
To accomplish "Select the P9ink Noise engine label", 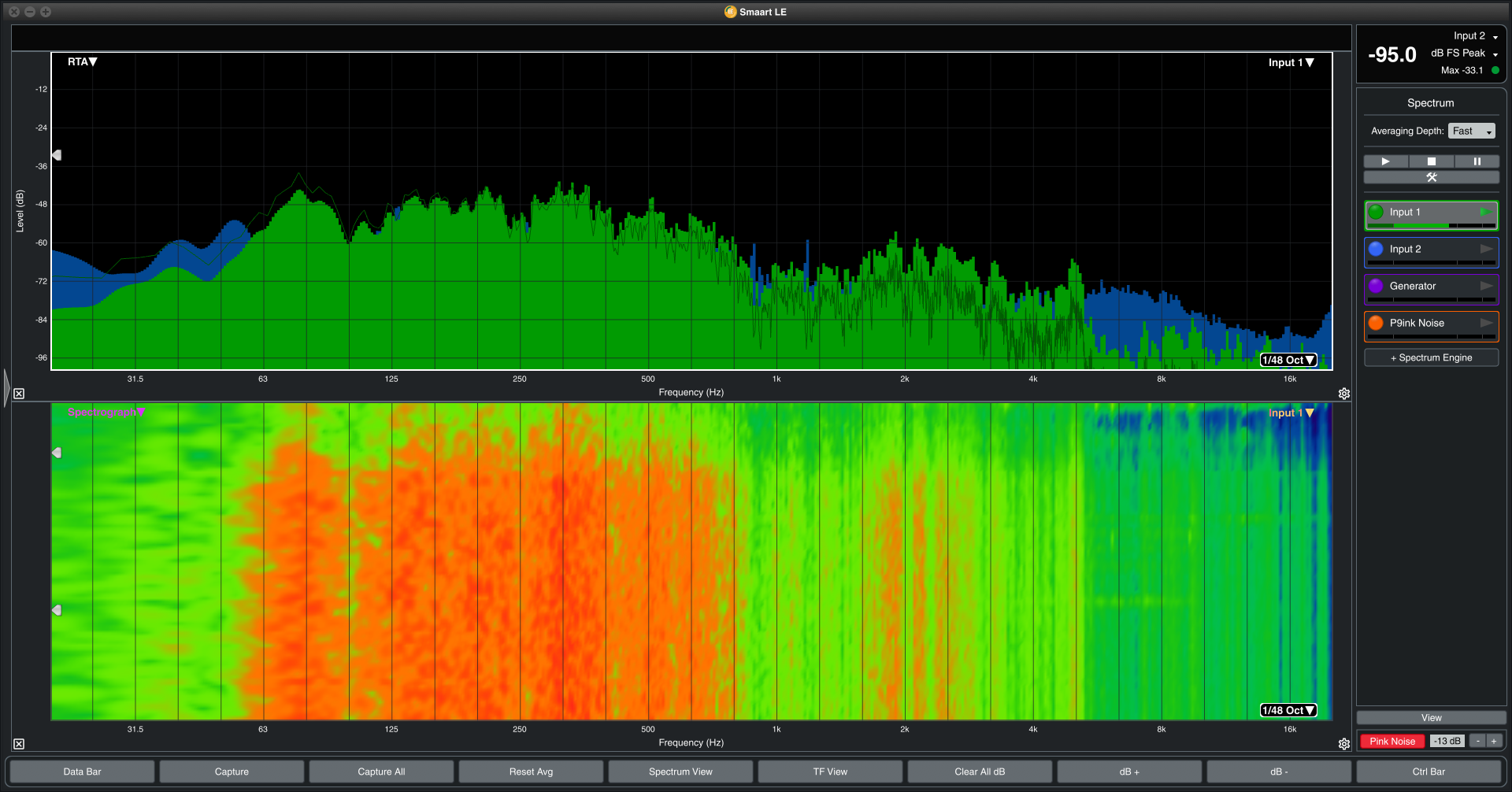I will click(x=1417, y=323).
